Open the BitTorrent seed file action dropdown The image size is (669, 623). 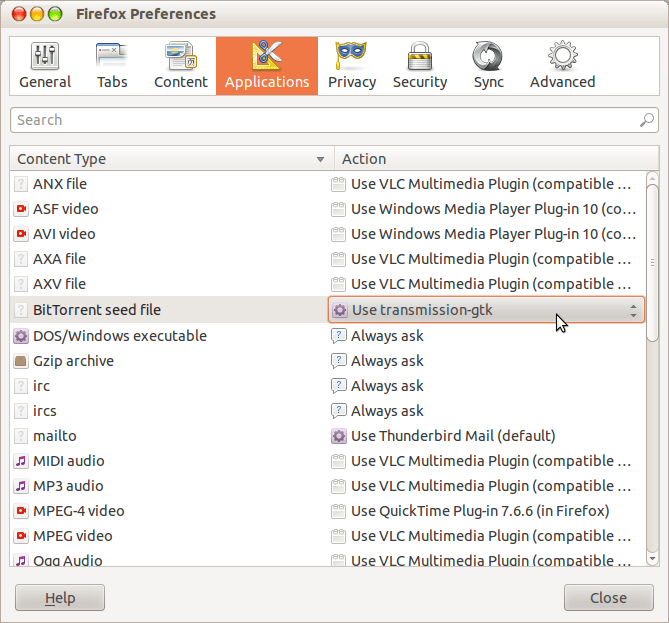[x=486, y=310]
